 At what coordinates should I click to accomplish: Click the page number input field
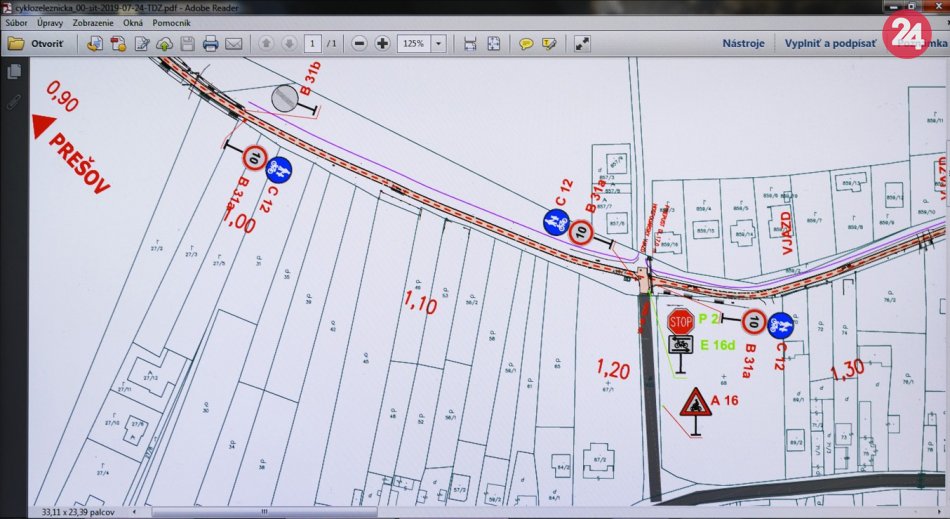point(313,44)
